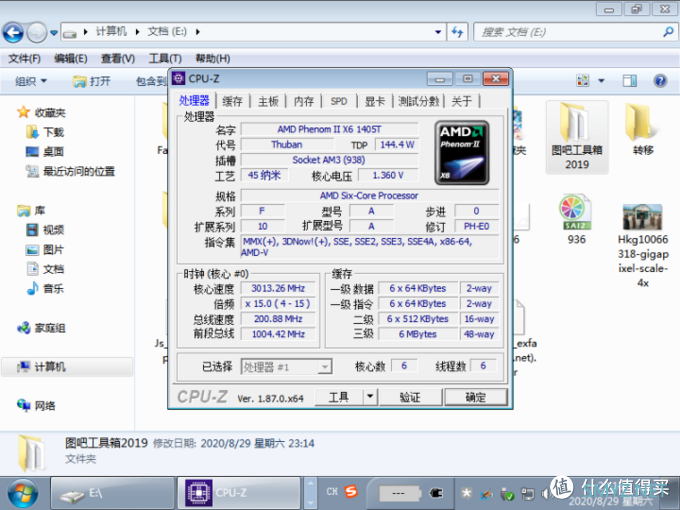Select 家庭组 in the navigation pane
This screenshot has height=510, width=680.
click(x=42, y=328)
